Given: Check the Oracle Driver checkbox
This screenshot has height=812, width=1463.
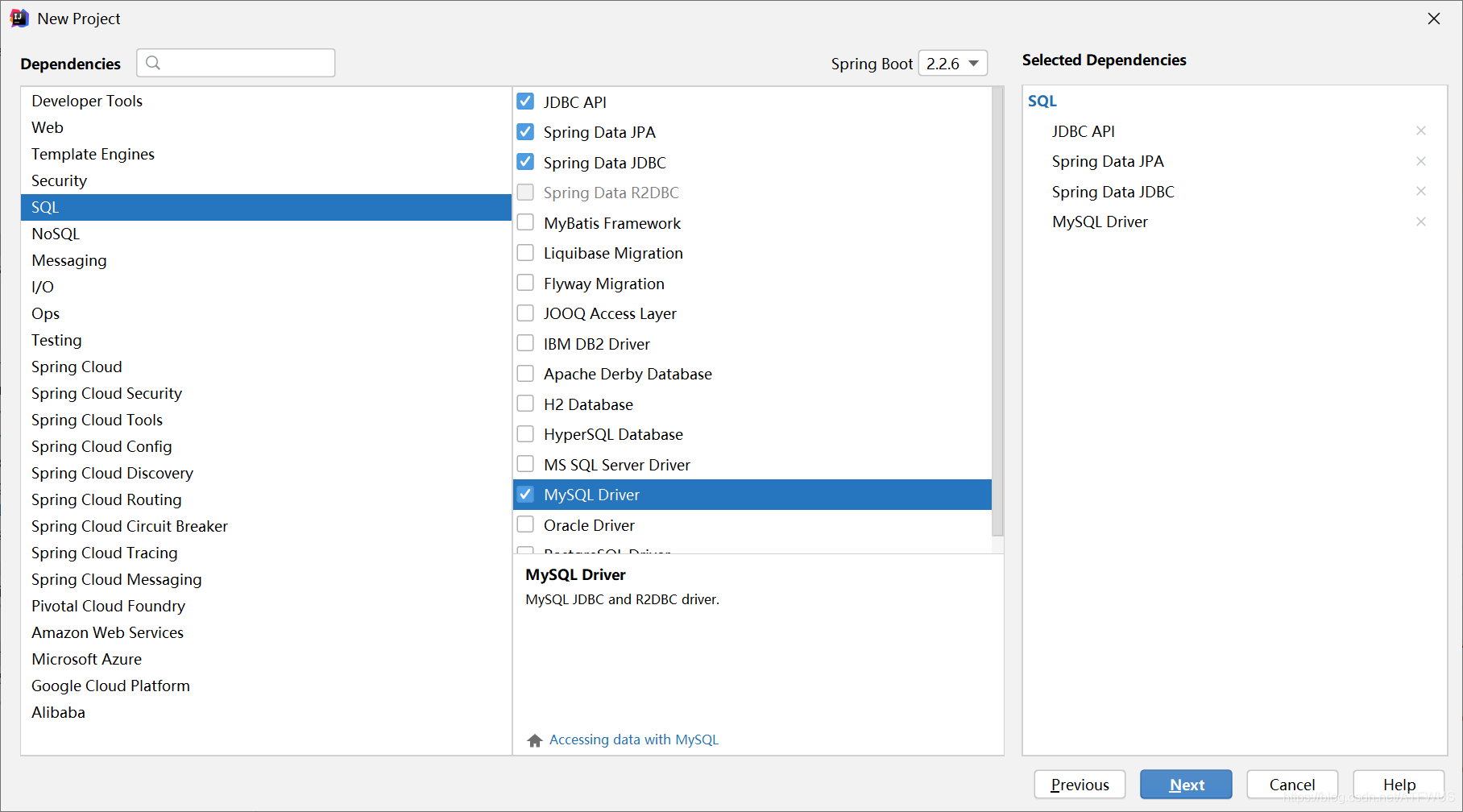Looking at the screenshot, I should tap(525, 524).
